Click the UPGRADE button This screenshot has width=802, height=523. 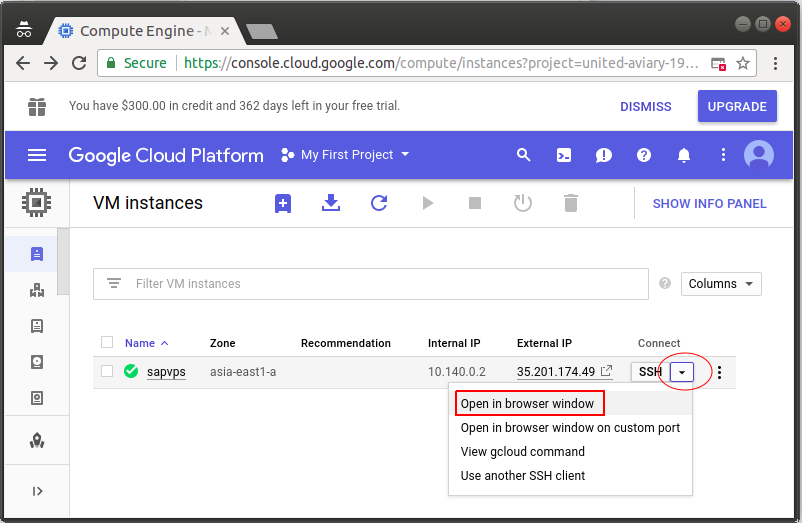tap(737, 106)
